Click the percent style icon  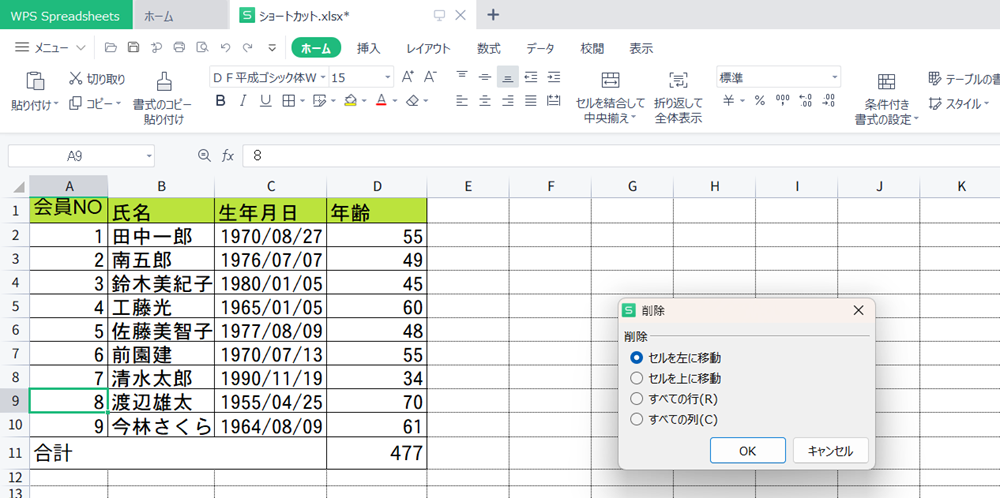click(760, 101)
